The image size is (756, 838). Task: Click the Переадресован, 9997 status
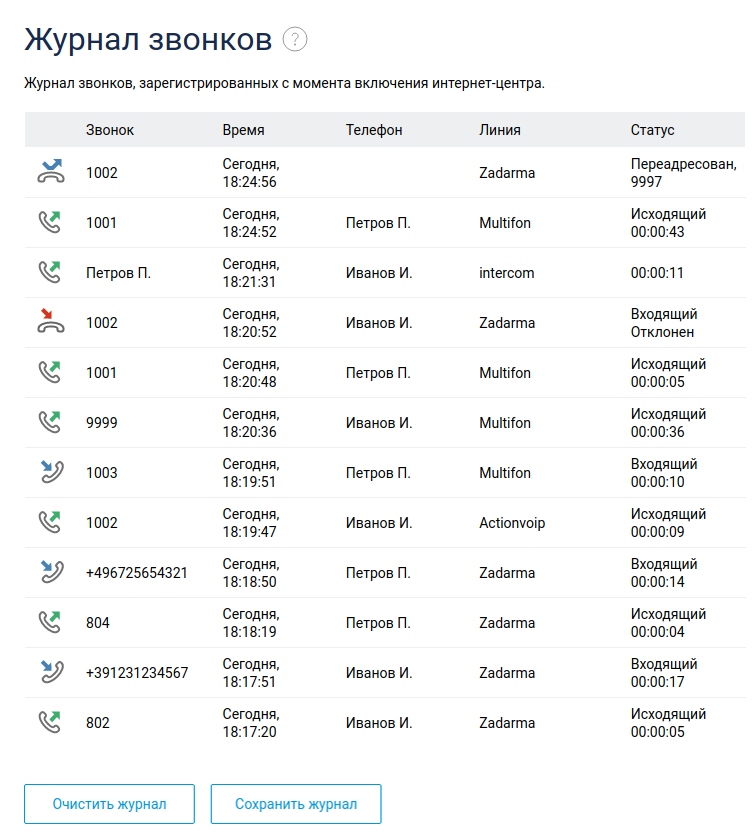point(684,172)
